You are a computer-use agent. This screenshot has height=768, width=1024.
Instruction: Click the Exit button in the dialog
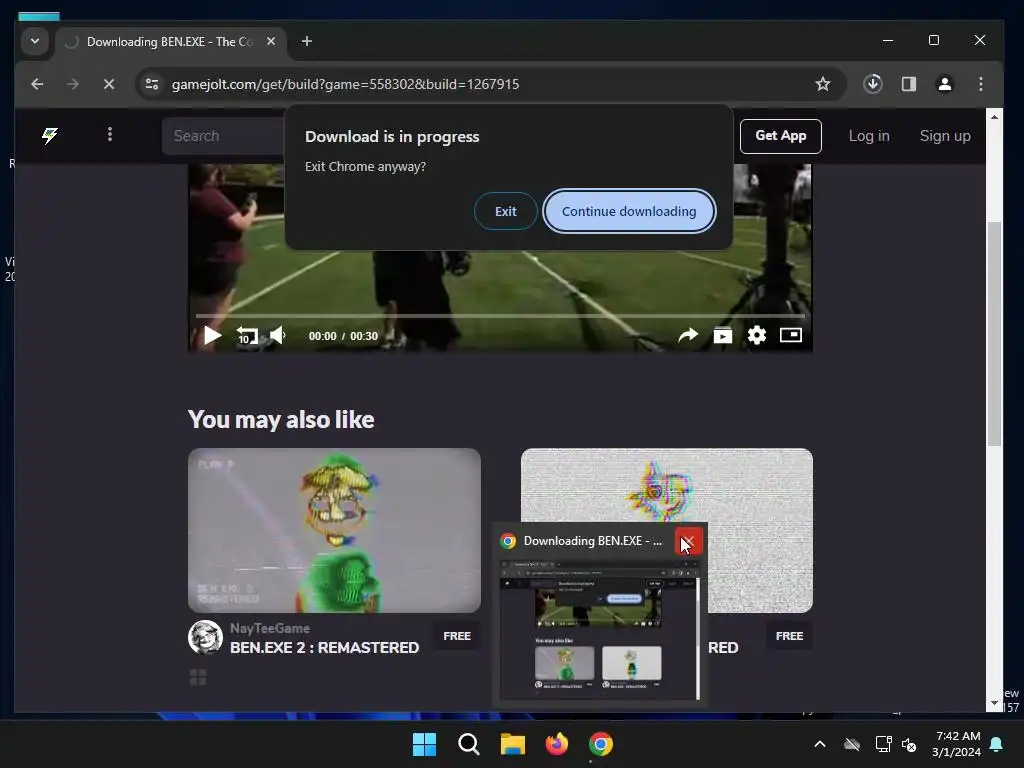[505, 211]
